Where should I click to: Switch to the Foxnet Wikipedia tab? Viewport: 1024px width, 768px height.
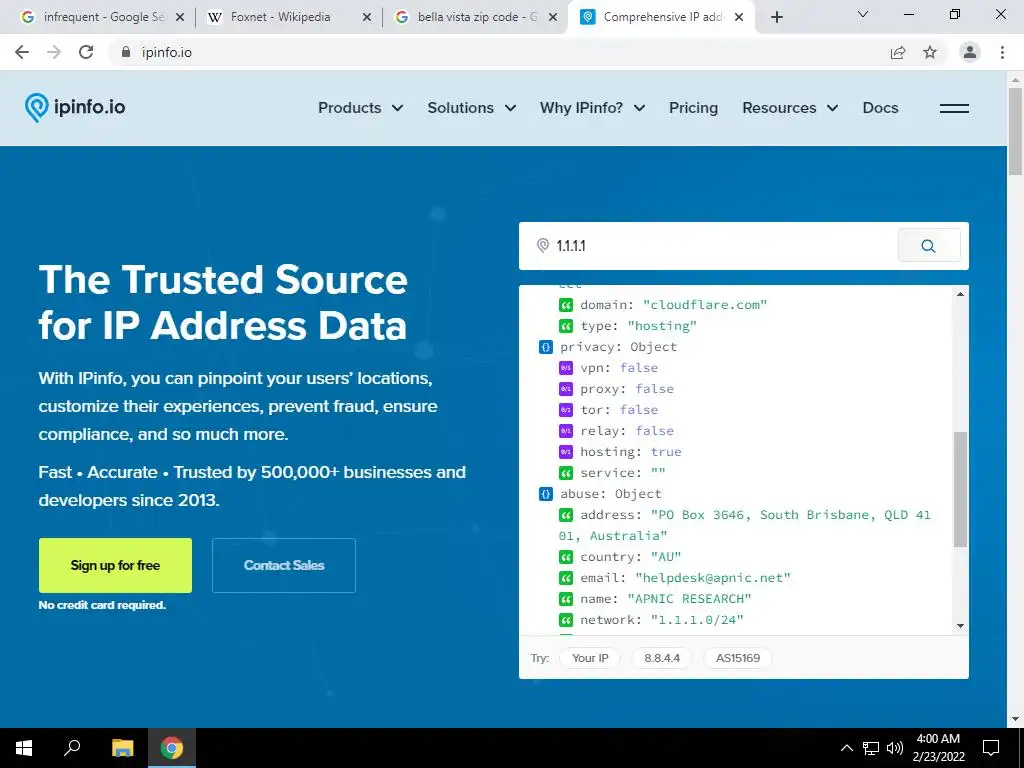coord(281,18)
